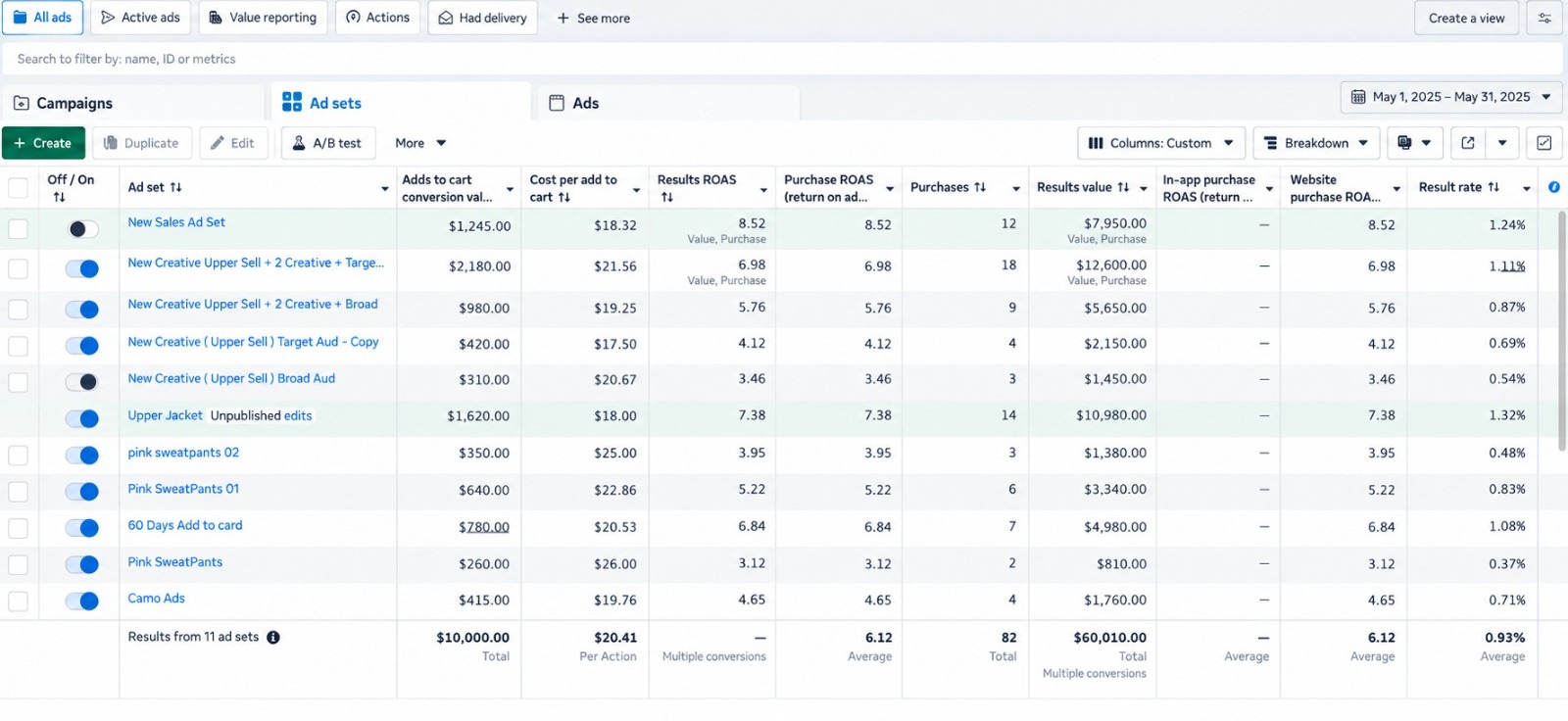The image size is (1568, 721).
Task: Click the filter settings icon beside Create a view
Action: [1544, 18]
